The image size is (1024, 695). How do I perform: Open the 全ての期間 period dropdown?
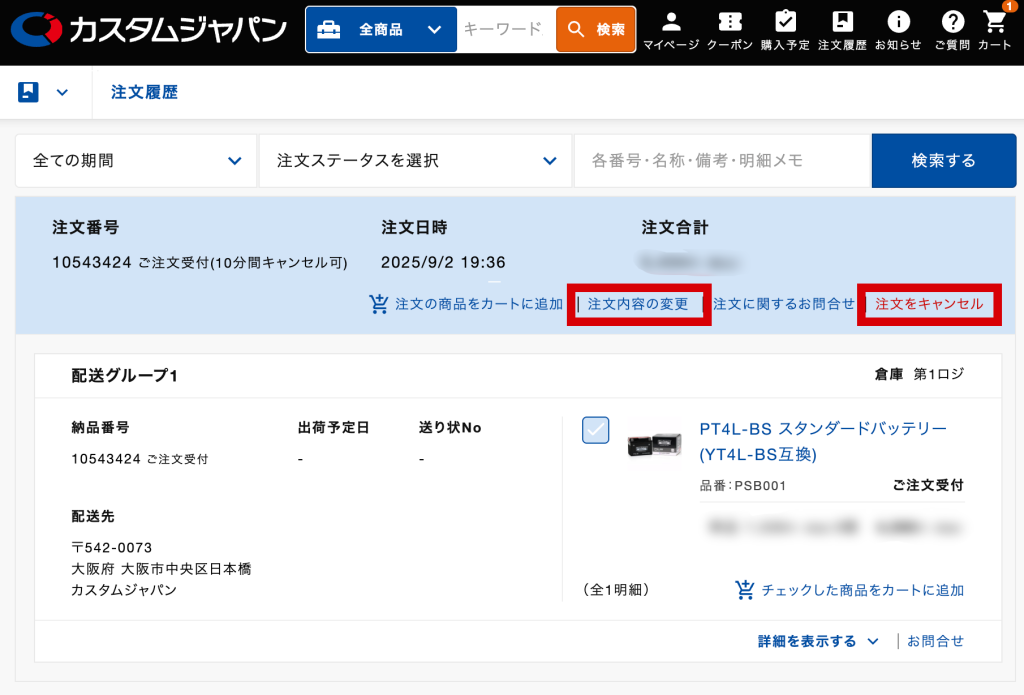(x=136, y=160)
